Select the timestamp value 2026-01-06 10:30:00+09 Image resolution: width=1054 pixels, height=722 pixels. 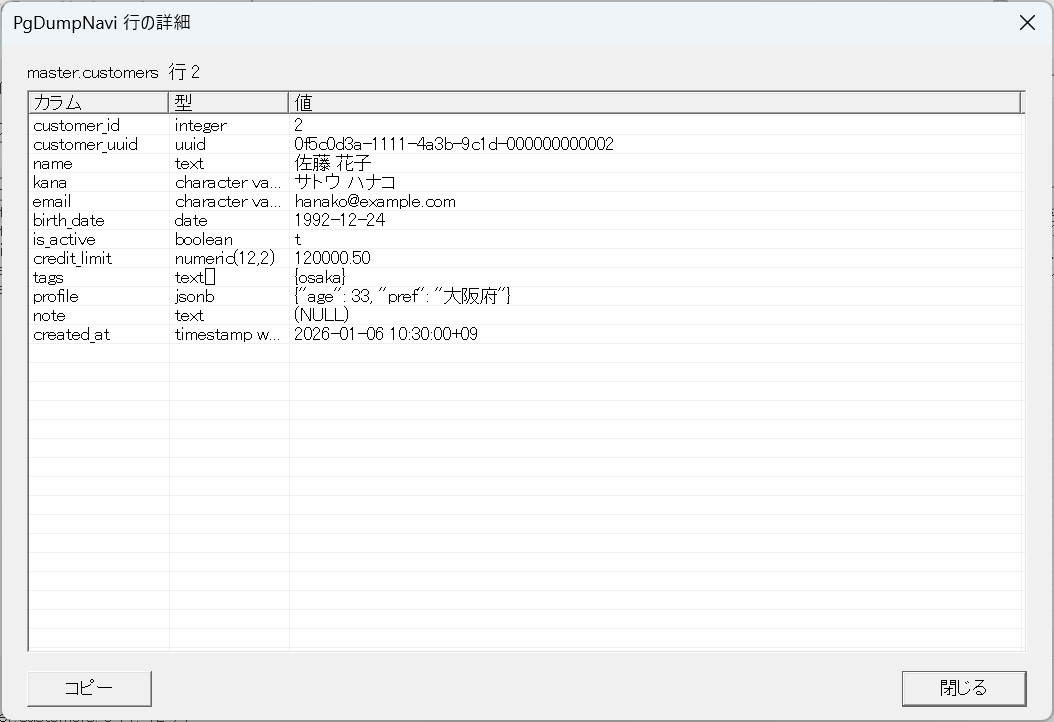386,334
